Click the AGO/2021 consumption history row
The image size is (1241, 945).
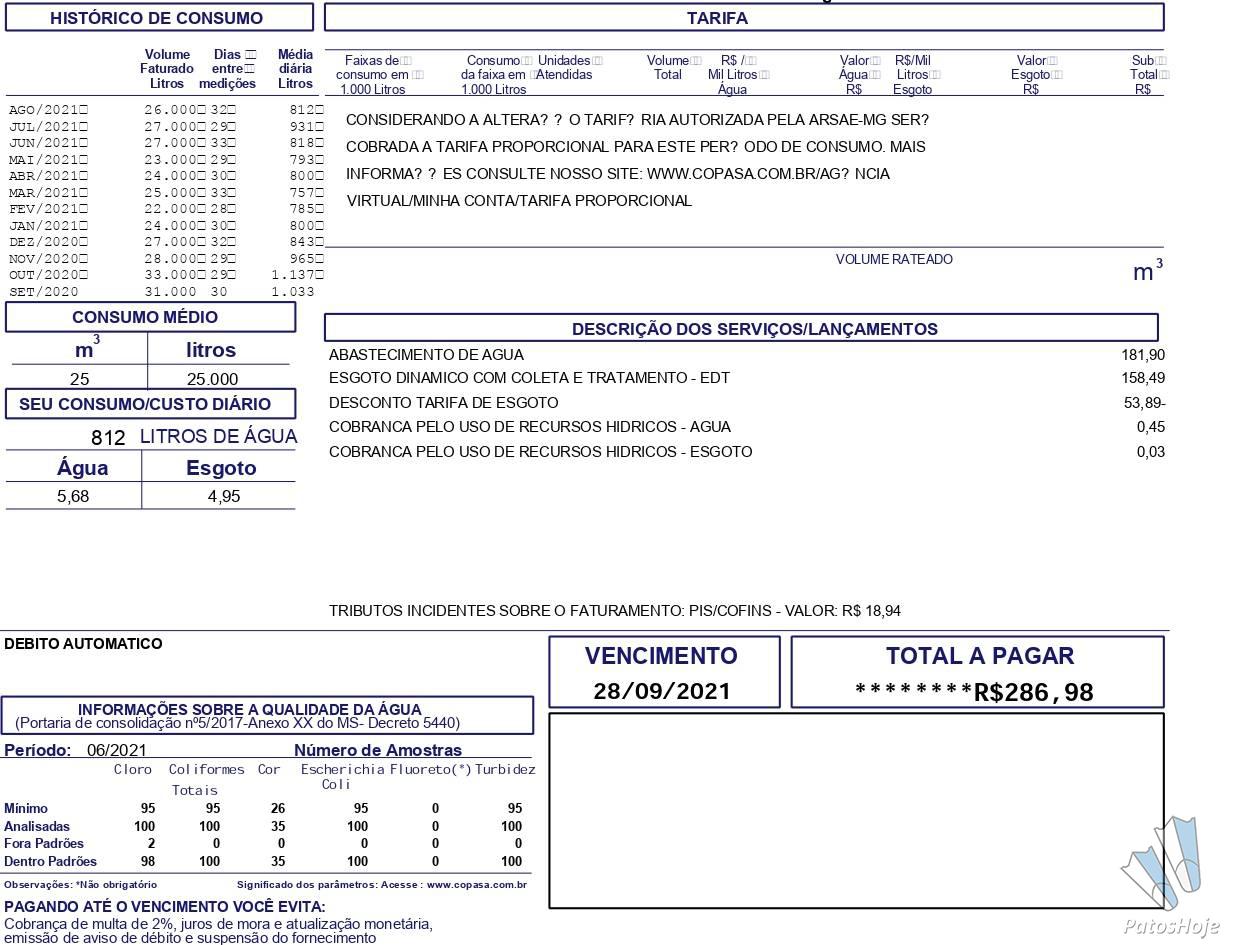coord(165,109)
